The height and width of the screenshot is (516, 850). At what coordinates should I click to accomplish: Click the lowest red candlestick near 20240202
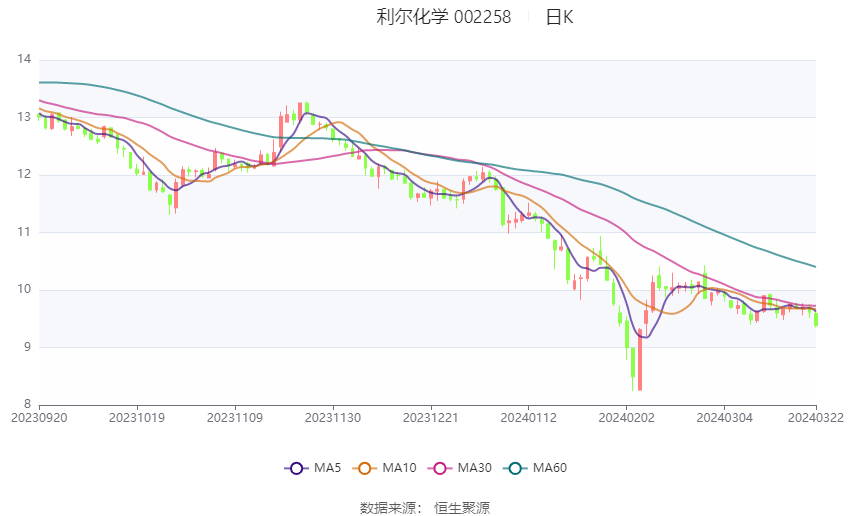click(x=640, y=359)
